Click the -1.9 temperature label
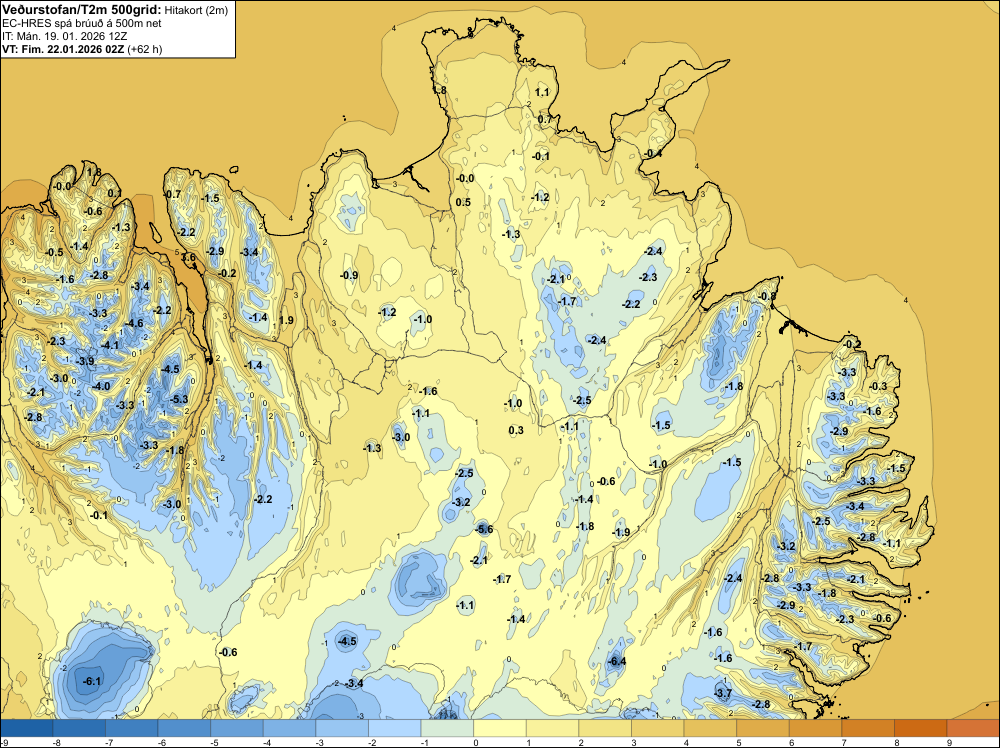Image resolution: width=1000 pixels, height=748 pixels. pos(621,532)
